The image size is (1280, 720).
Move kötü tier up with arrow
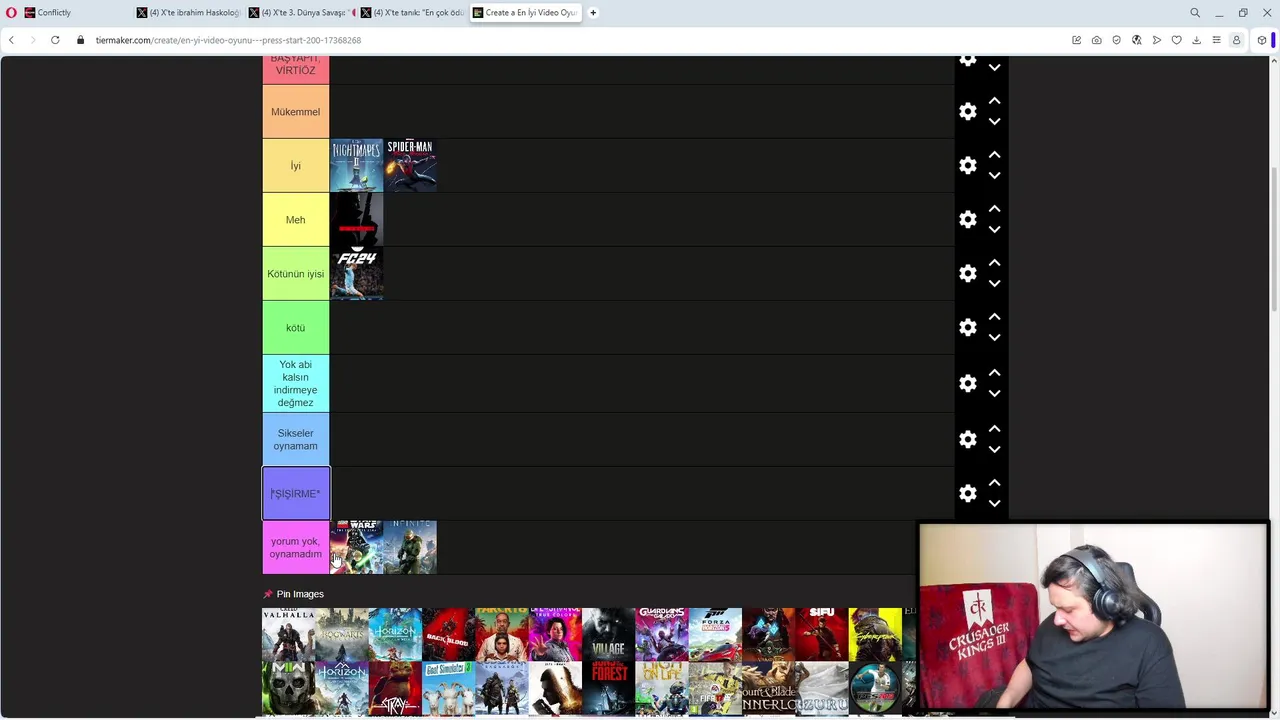click(x=994, y=317)
